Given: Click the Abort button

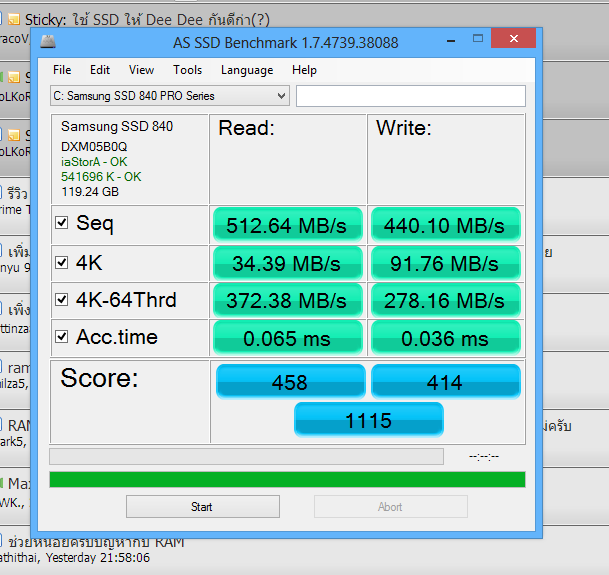Looking at the screenshot, I should click(391, 507).
